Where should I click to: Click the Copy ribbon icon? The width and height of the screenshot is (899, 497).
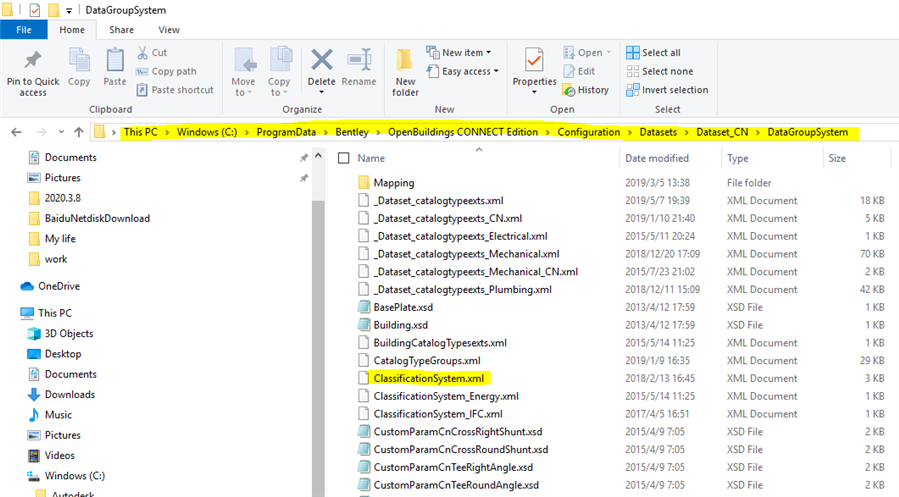pos(79,60)
